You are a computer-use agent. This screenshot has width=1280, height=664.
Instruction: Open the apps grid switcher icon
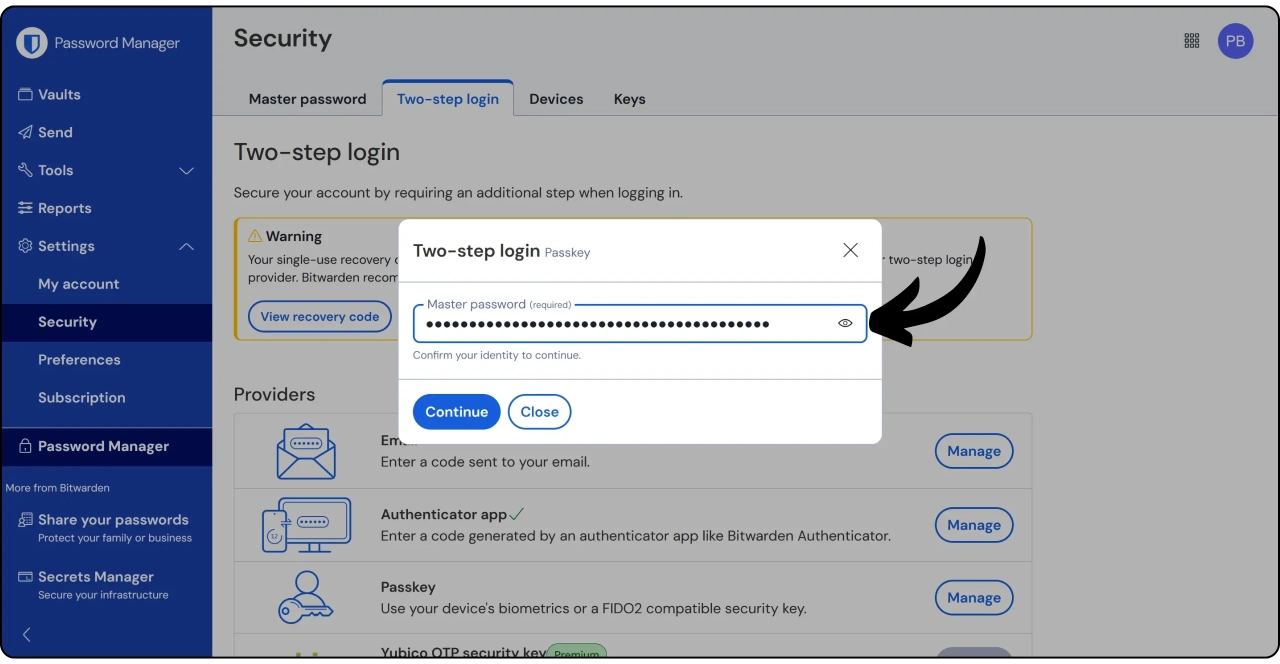(x=1191, y=41)
